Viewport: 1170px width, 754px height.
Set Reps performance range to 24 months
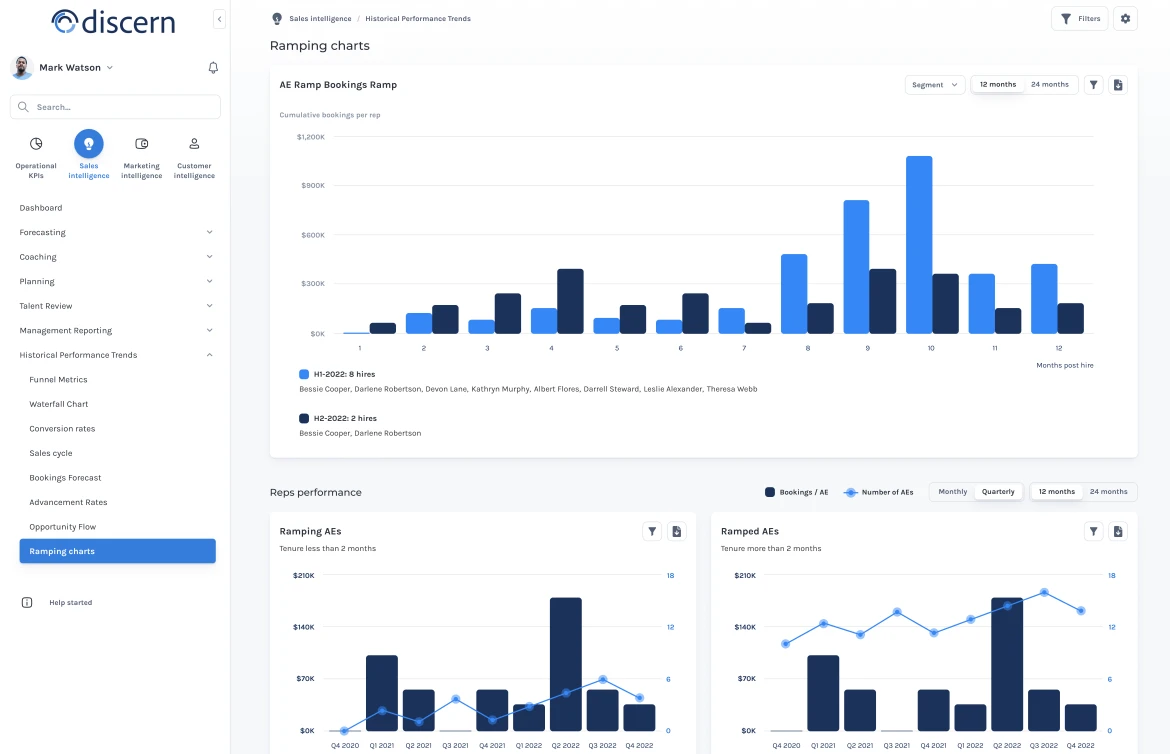click(x=1108, y=492)
